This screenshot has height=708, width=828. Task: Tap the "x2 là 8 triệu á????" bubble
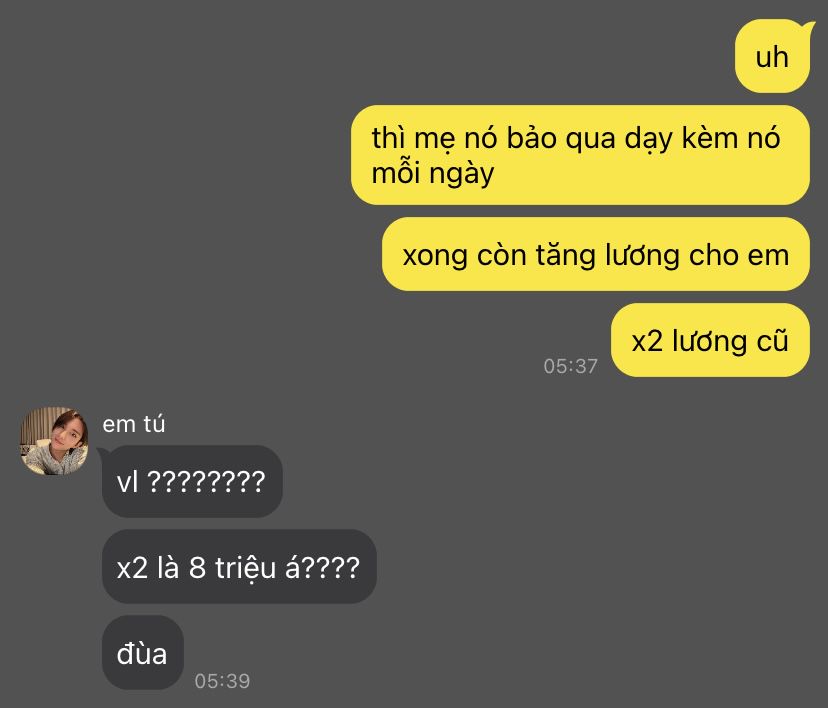pos(239,567)
